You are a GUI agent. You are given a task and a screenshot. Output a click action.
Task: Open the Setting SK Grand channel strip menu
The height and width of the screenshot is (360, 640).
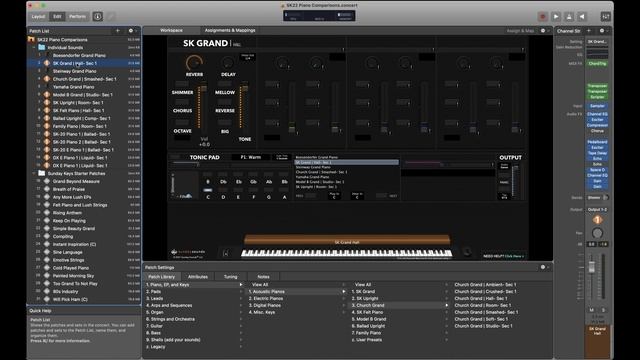pos(597,42)
